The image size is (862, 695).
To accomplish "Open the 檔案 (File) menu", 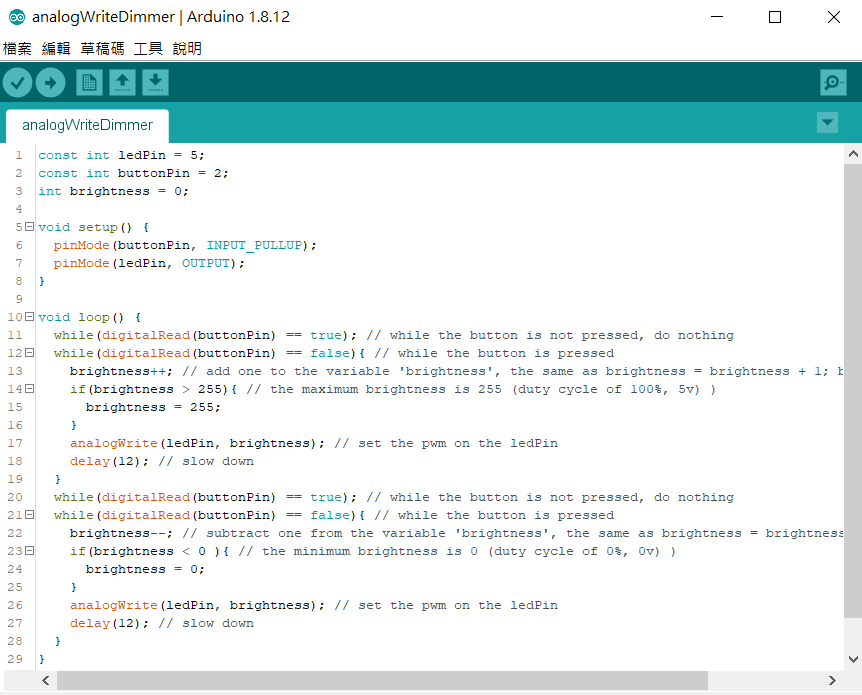I will coord(17,48).
